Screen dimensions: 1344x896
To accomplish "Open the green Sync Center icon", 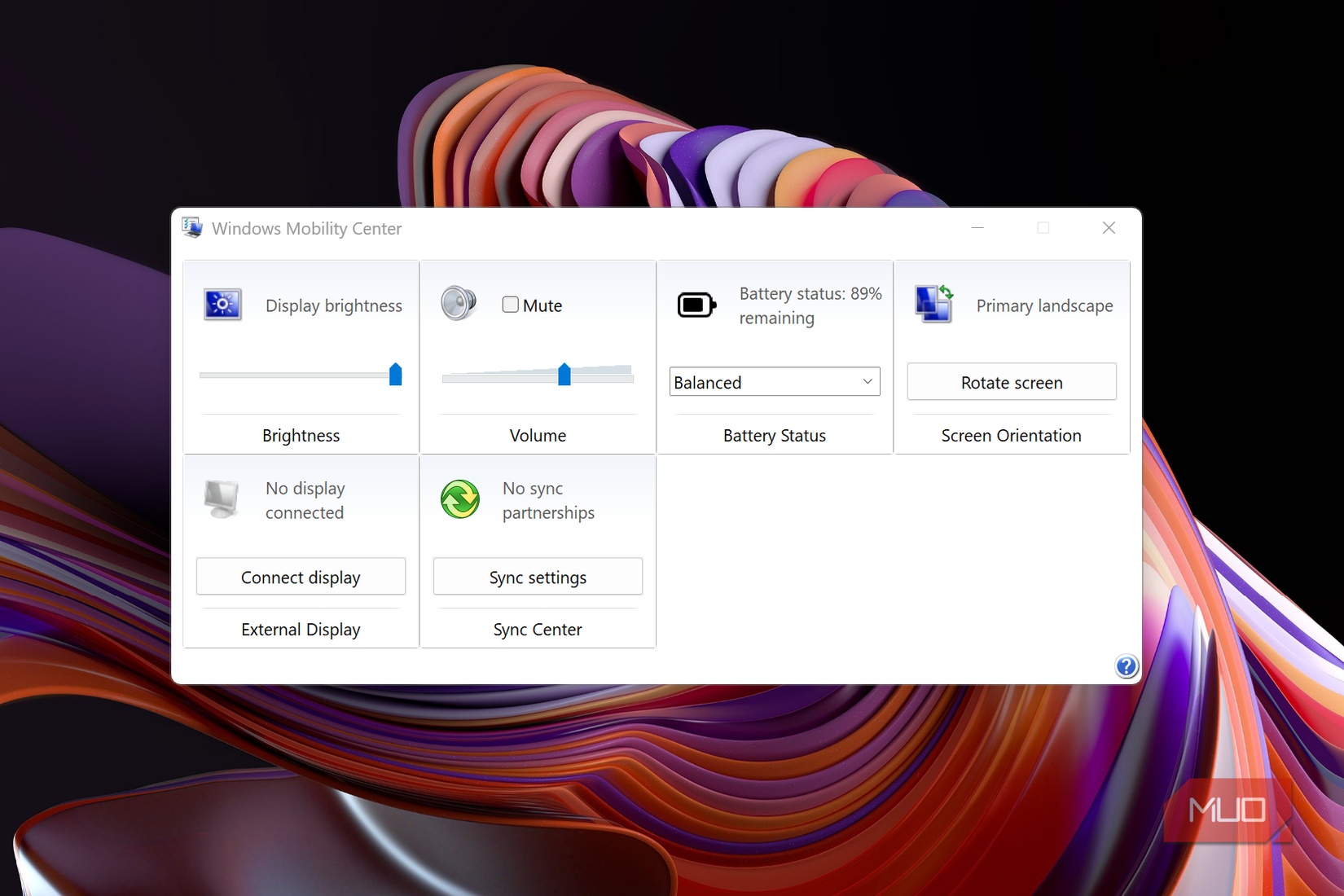I will pyautogui.click(x=460, y=499).
